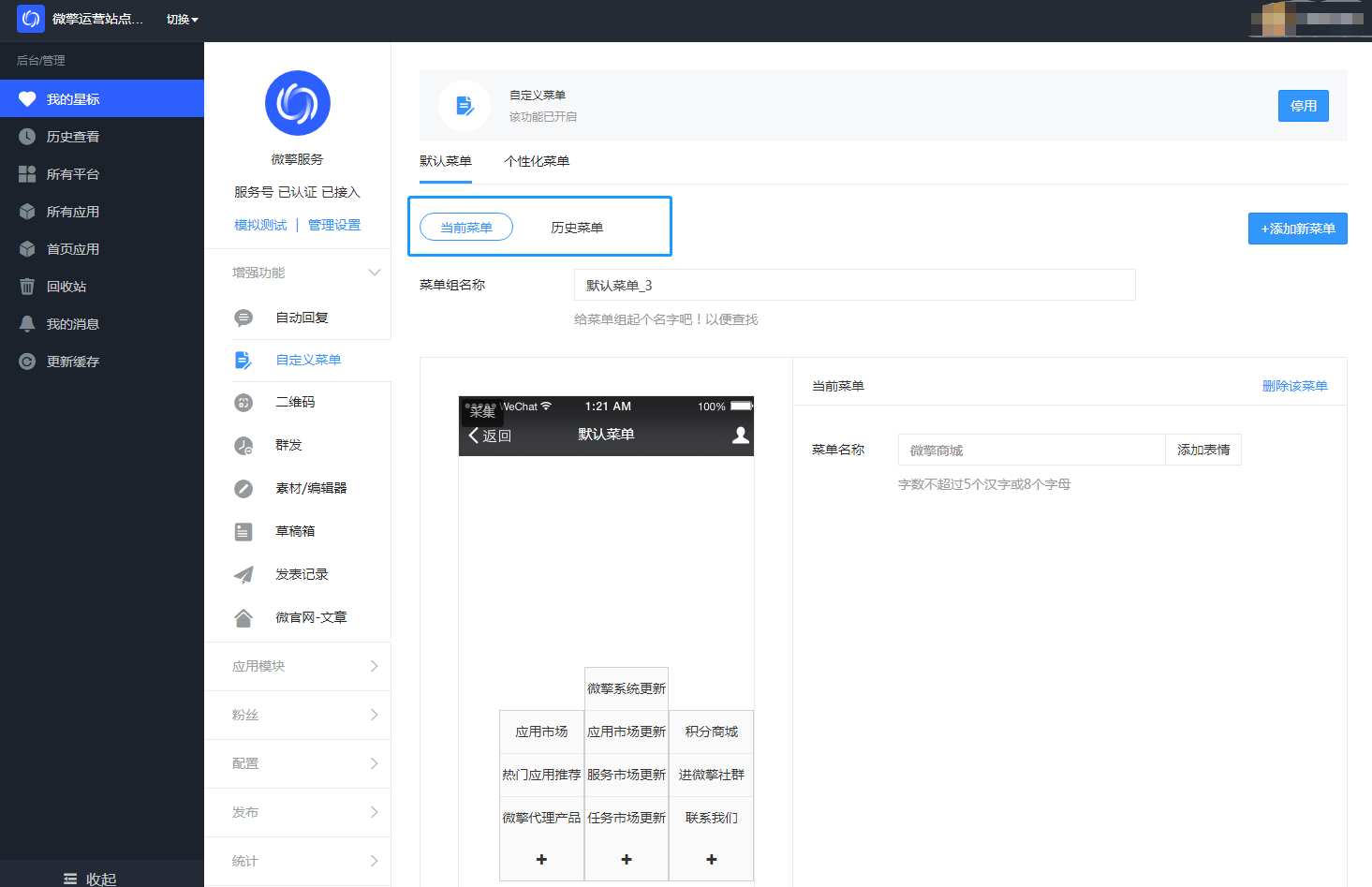Expand the 粉丝 section
This screenshot has height=887, width=1372.
(298, 715)
